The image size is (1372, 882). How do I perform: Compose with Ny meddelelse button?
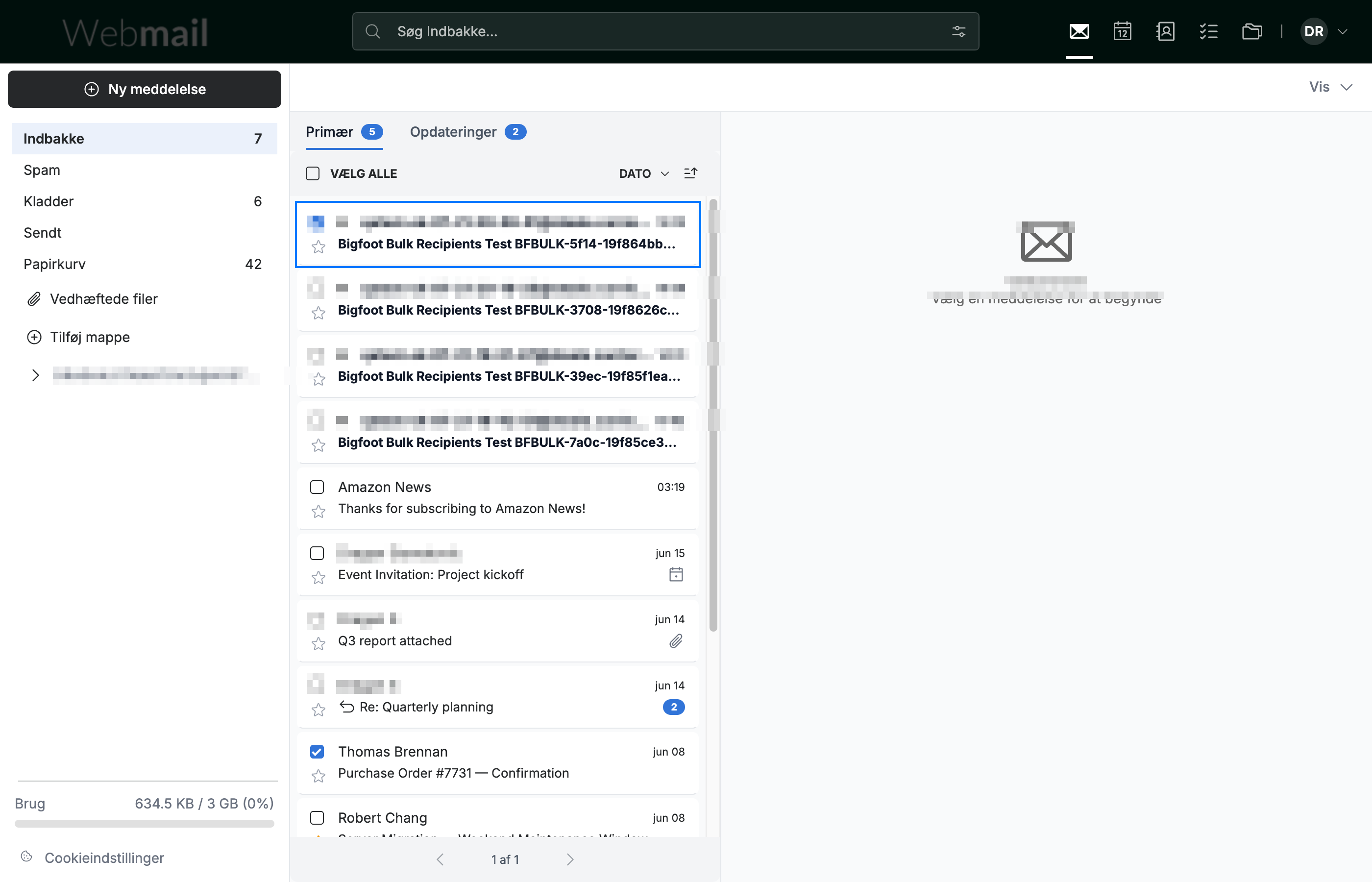point(144,89)
